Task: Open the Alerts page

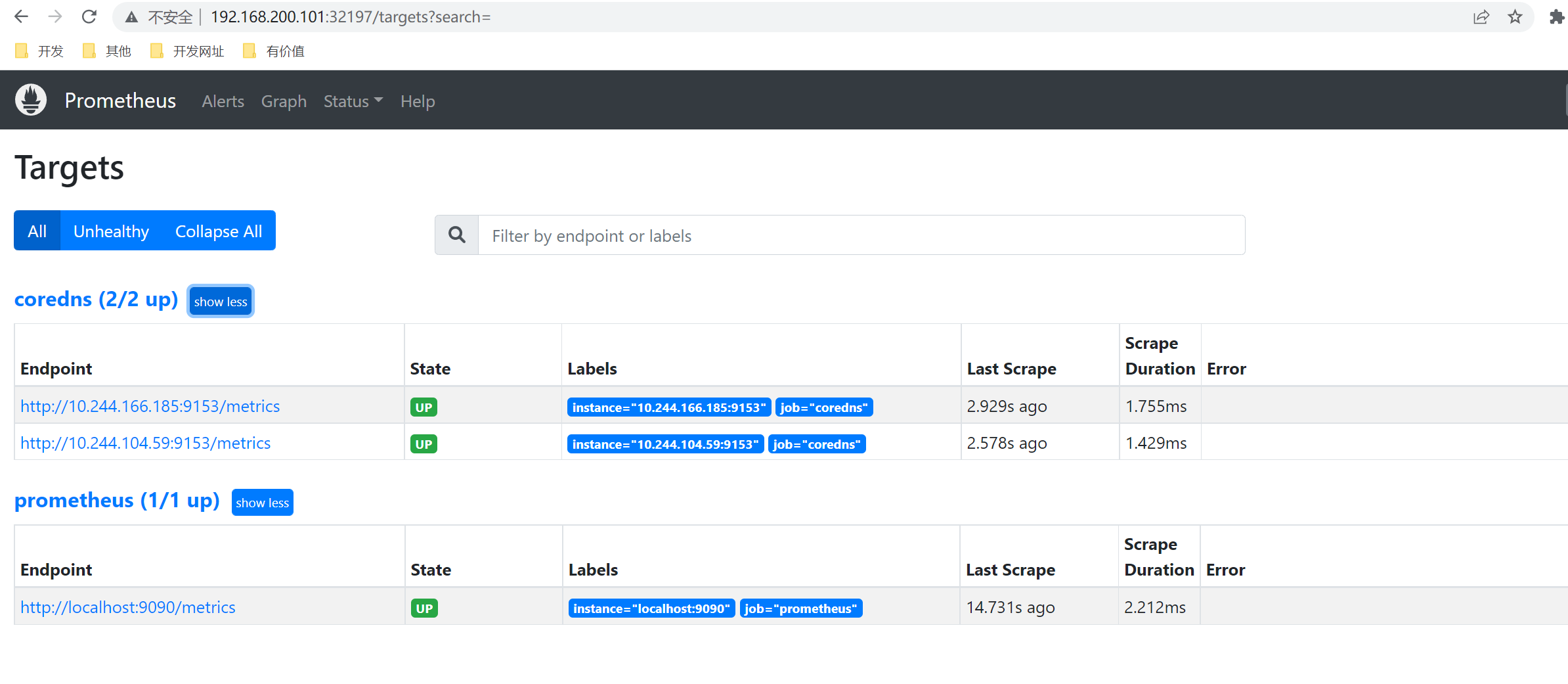Action: [x=223, y=101]
